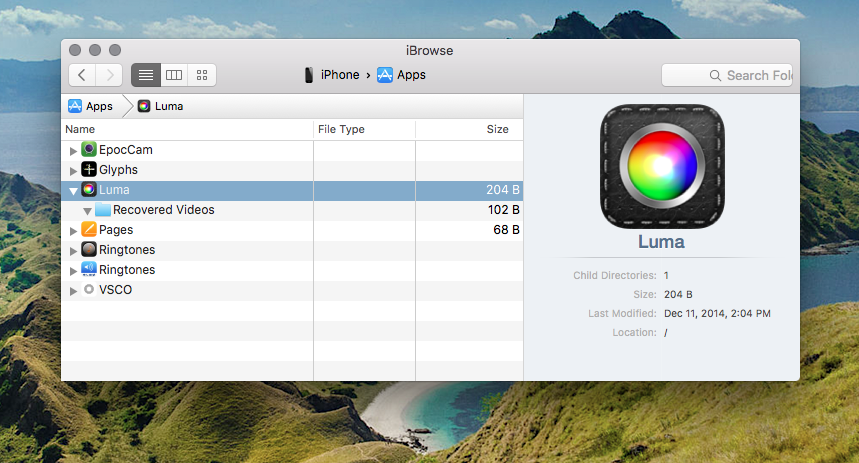Select the Glyphs row name
The image size is (859, 463).
(x=118, y=170)
